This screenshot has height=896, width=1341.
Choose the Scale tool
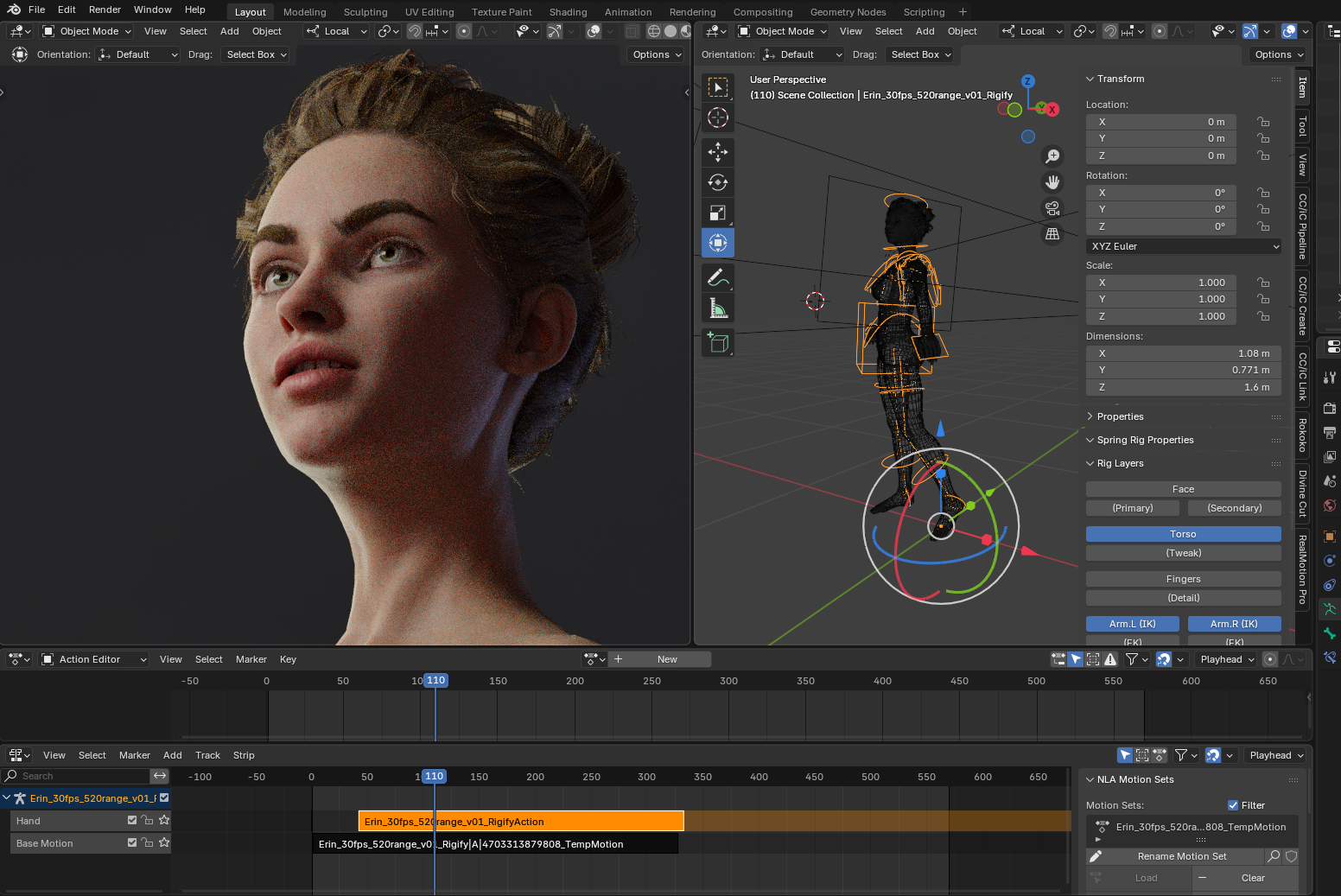[718, 213]
